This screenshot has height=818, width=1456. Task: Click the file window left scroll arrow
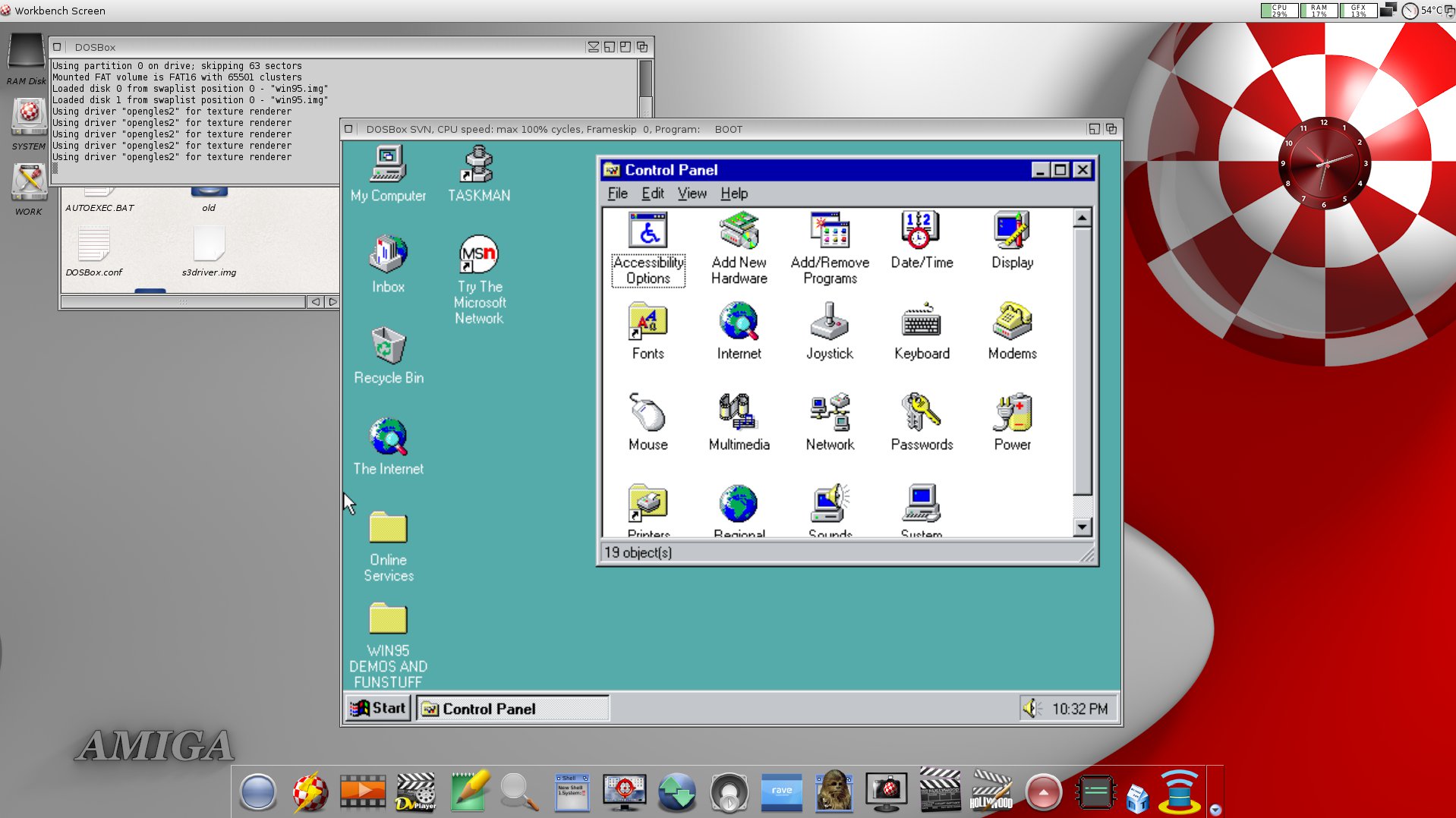(315, 301)
